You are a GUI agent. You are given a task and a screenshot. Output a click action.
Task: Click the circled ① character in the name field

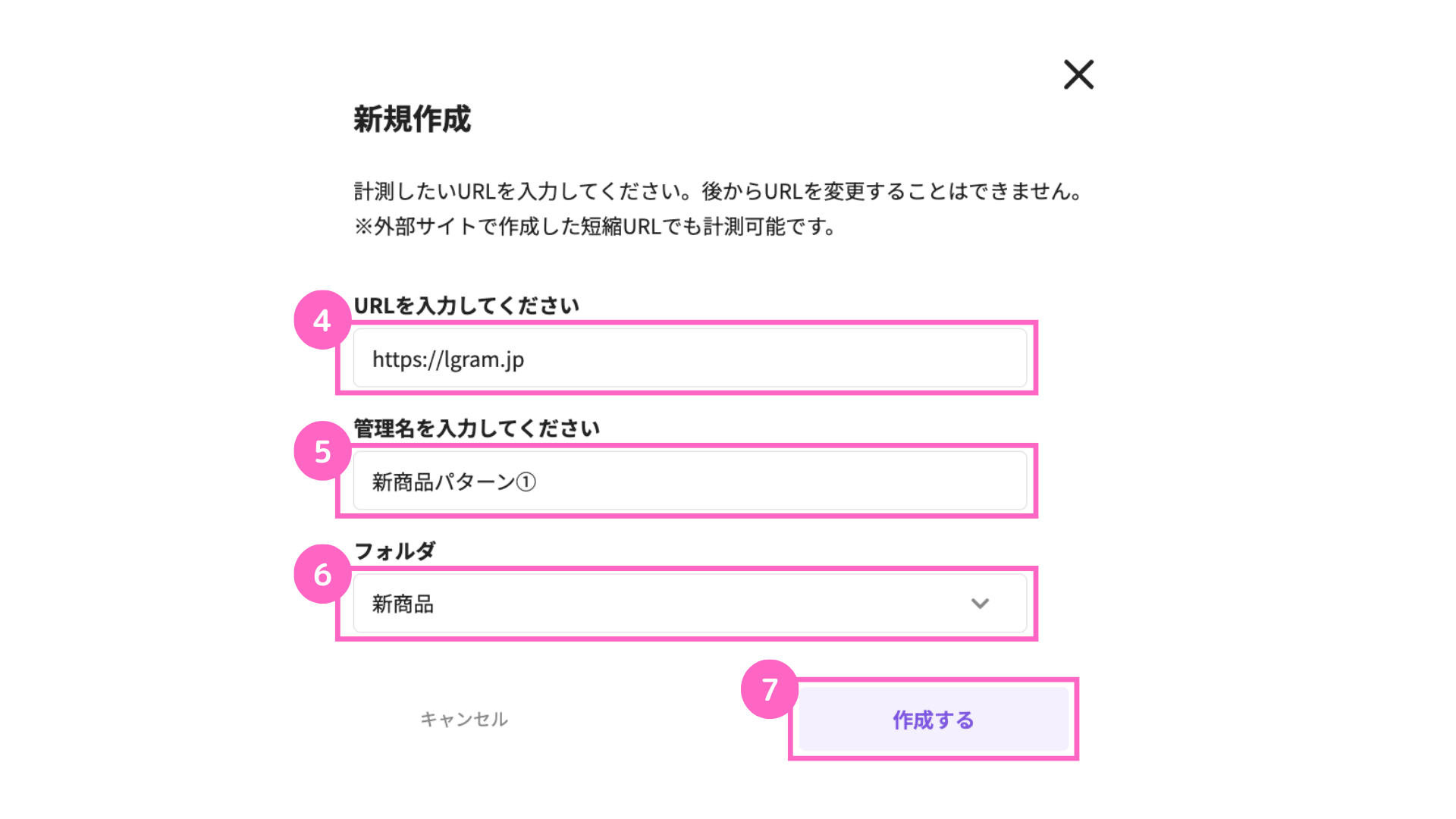(526, 482)
